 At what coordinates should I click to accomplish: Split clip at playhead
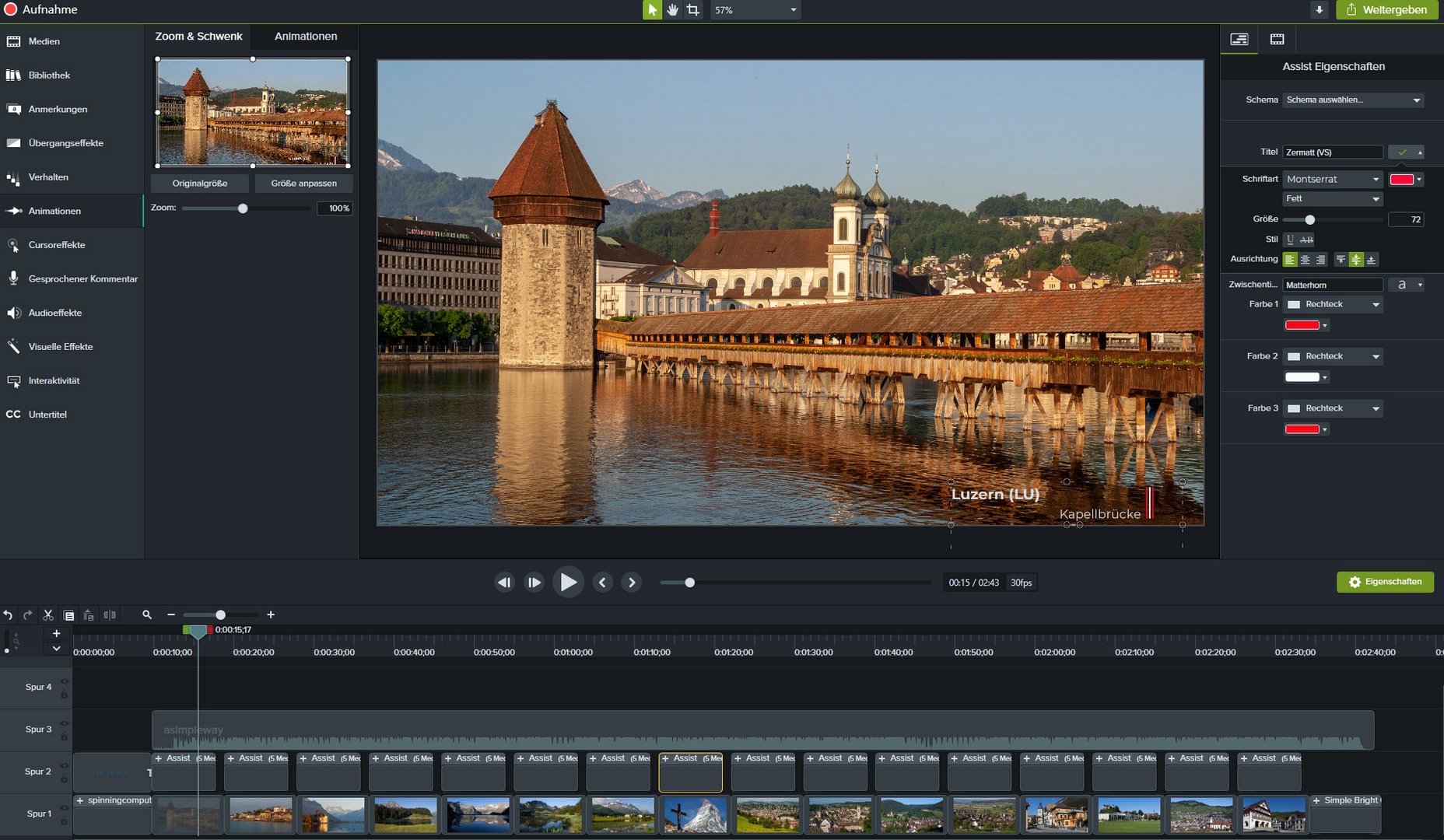click(110, 614)
